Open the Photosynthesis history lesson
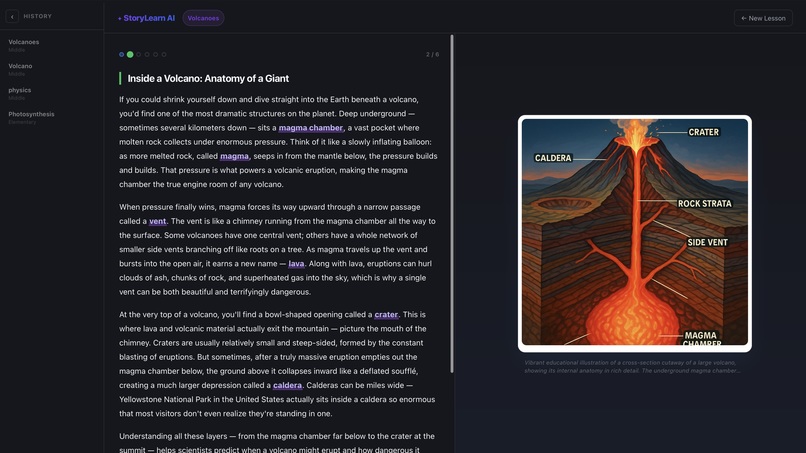The width and height of the screenshot is (806, 453). (31, 118)
